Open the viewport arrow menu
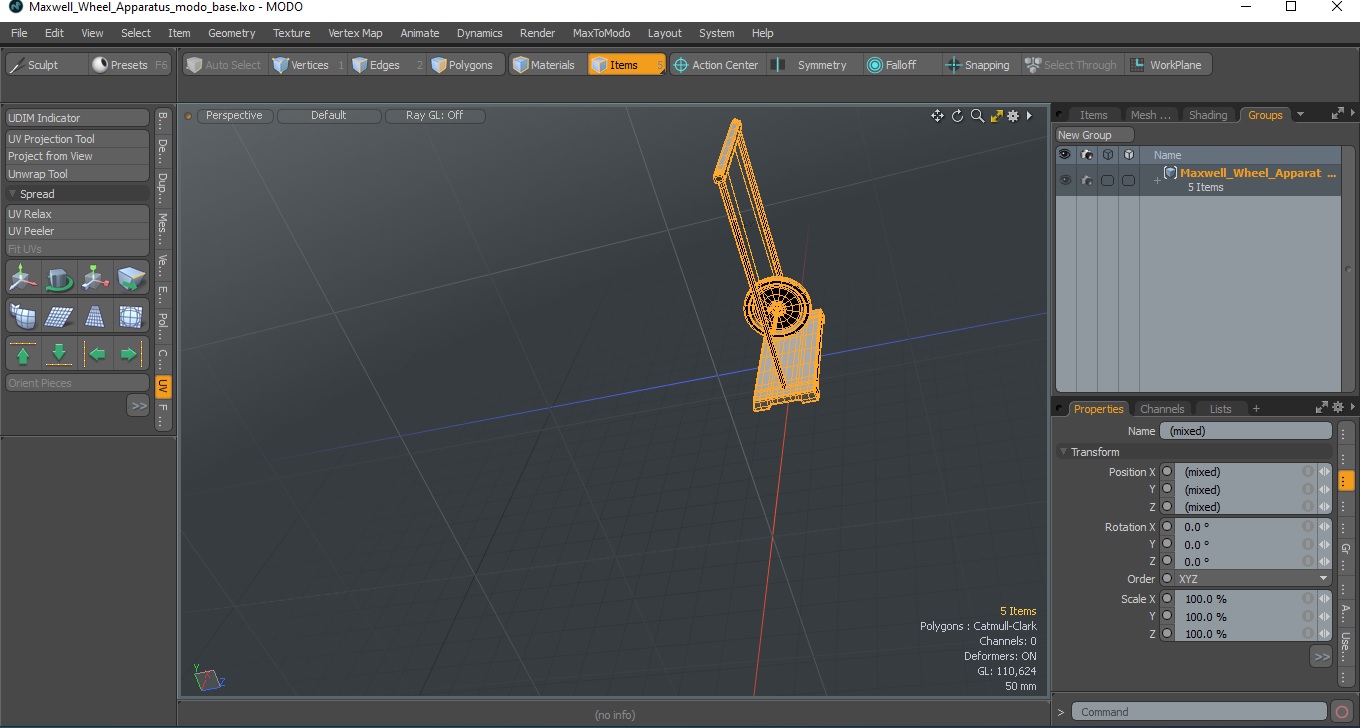1360x728 pixels. (1030, 116)
